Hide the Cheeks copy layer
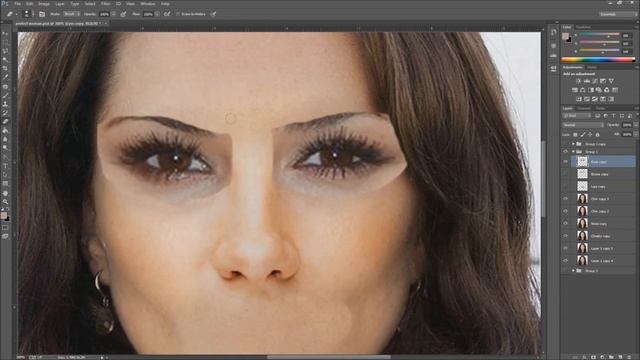 click(565, 236)
